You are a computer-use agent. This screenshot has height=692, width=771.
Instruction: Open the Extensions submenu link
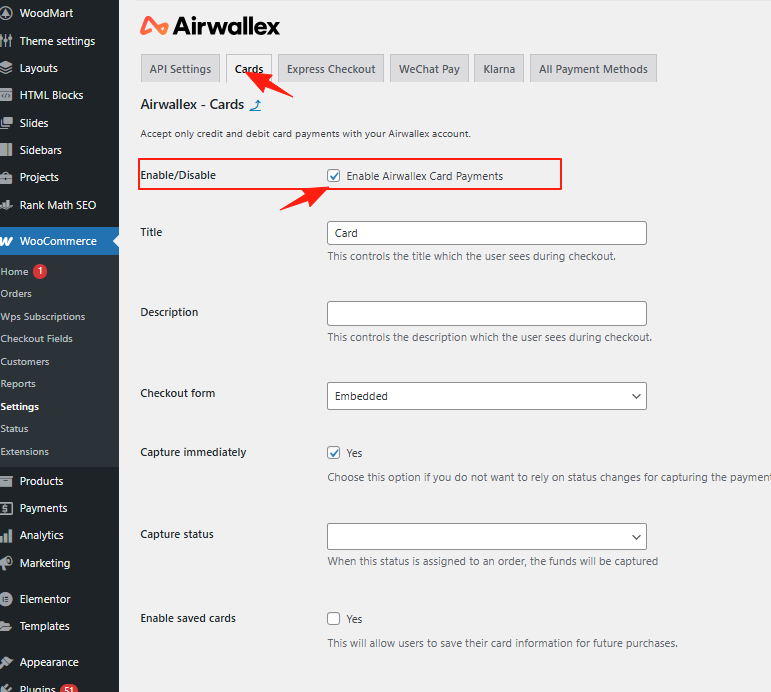click(25, 451)
